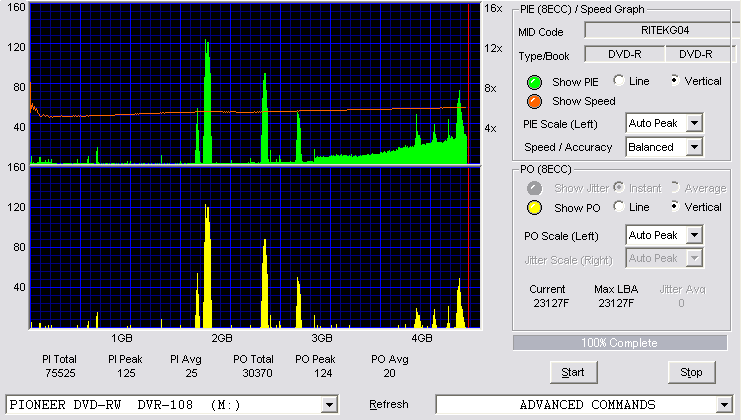This screenshot has width=742, height=420.
Task: Click the Show PIE label text
Action: pyautogui.click(x=575, y=82)
